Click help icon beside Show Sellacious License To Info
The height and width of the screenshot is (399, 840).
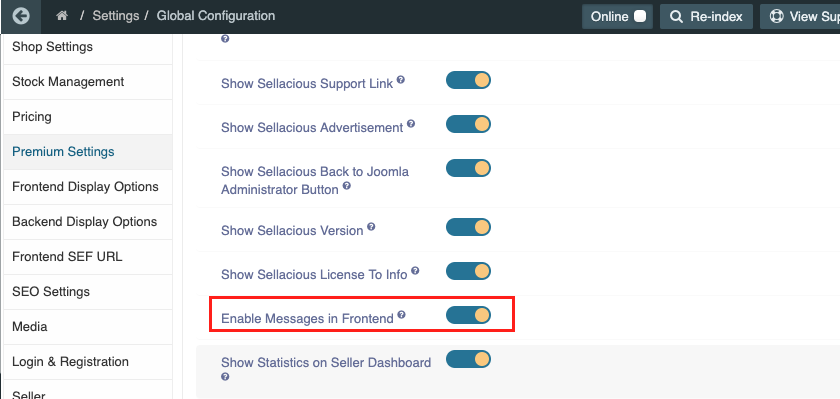(415, 271)
